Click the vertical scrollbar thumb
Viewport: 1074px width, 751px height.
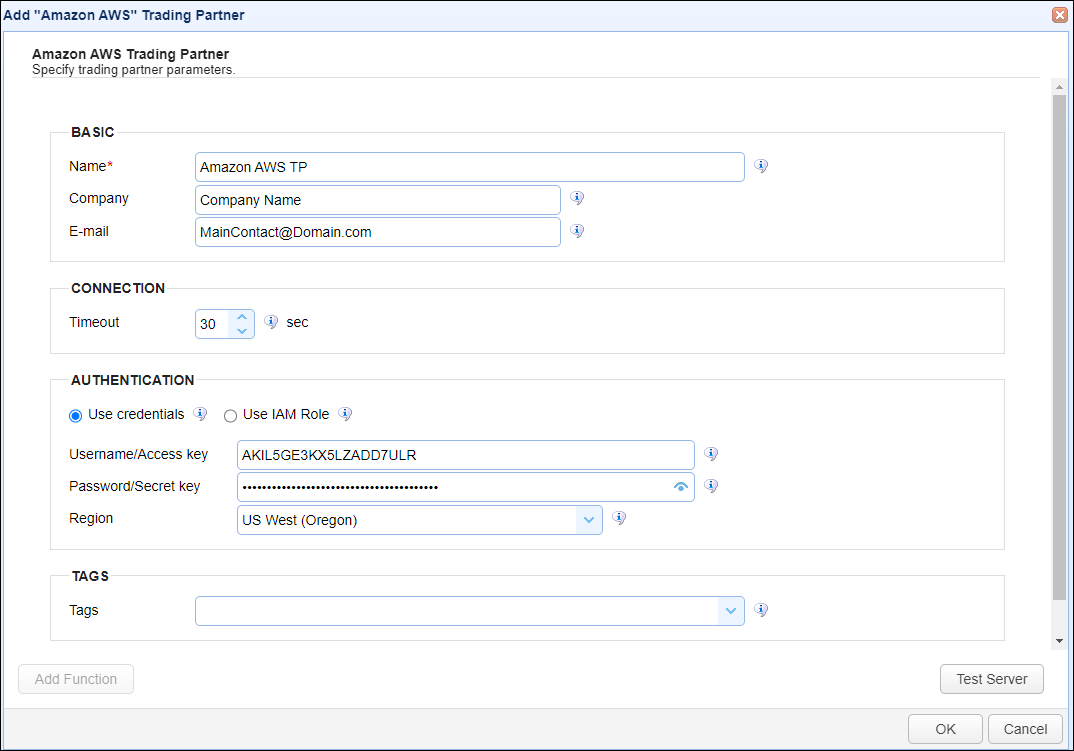(1060, 348)
